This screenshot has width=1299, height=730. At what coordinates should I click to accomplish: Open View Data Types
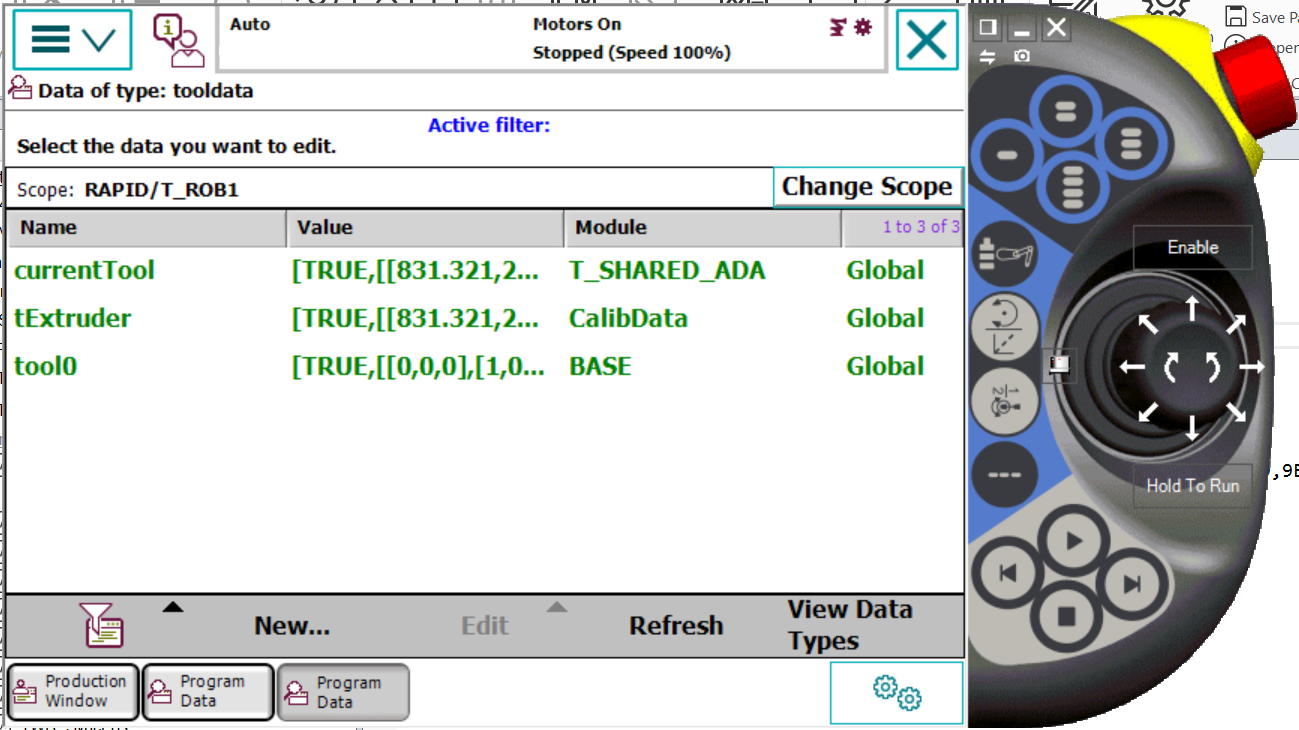pos(849,625)
